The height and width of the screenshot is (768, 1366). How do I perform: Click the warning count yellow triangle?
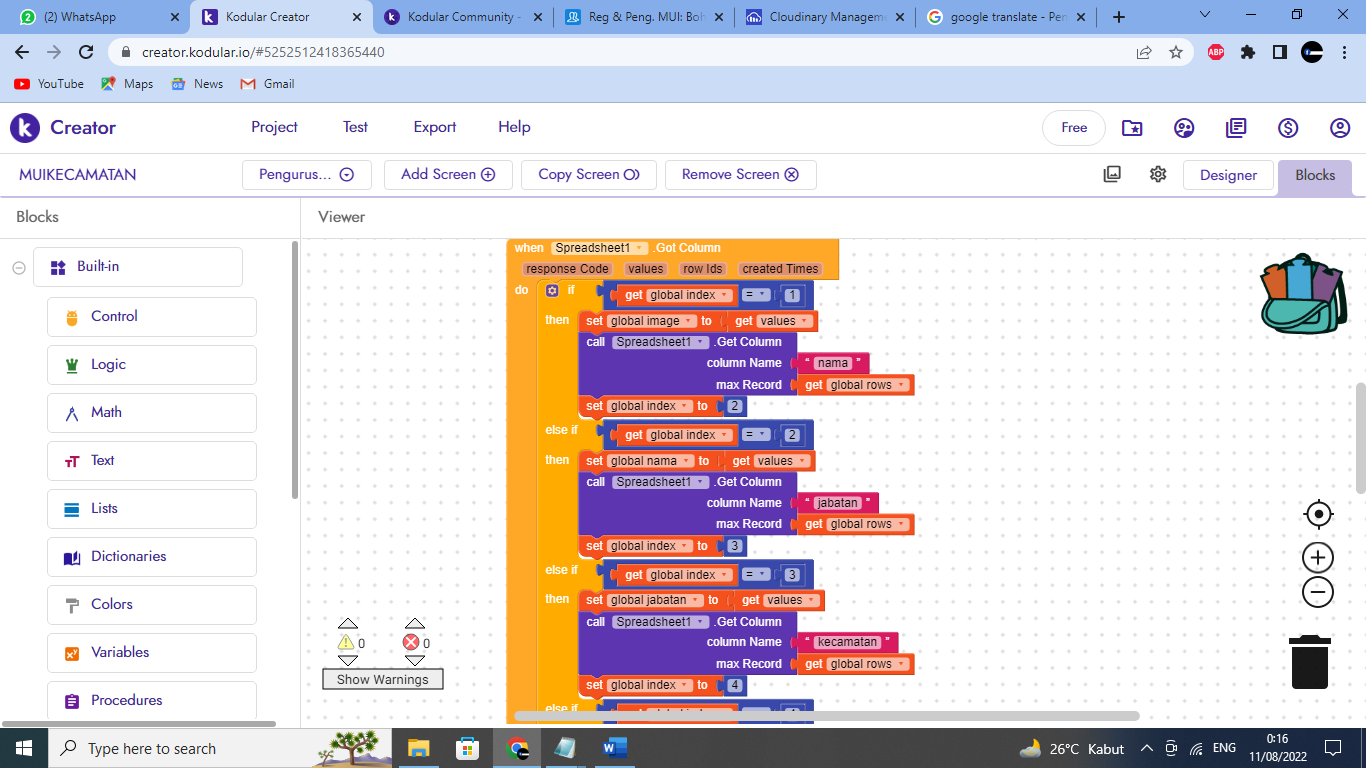[346, 643]
